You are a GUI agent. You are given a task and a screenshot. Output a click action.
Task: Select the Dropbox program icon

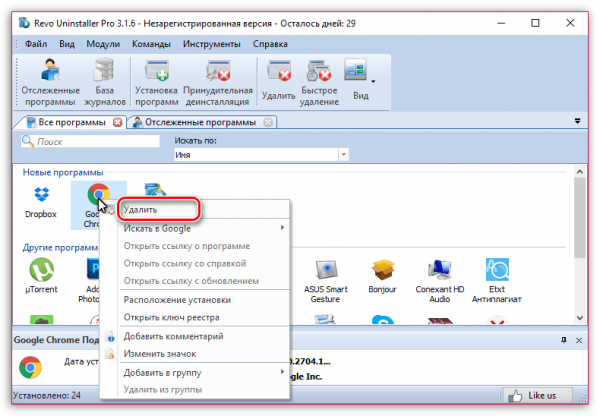pos(41,200)
